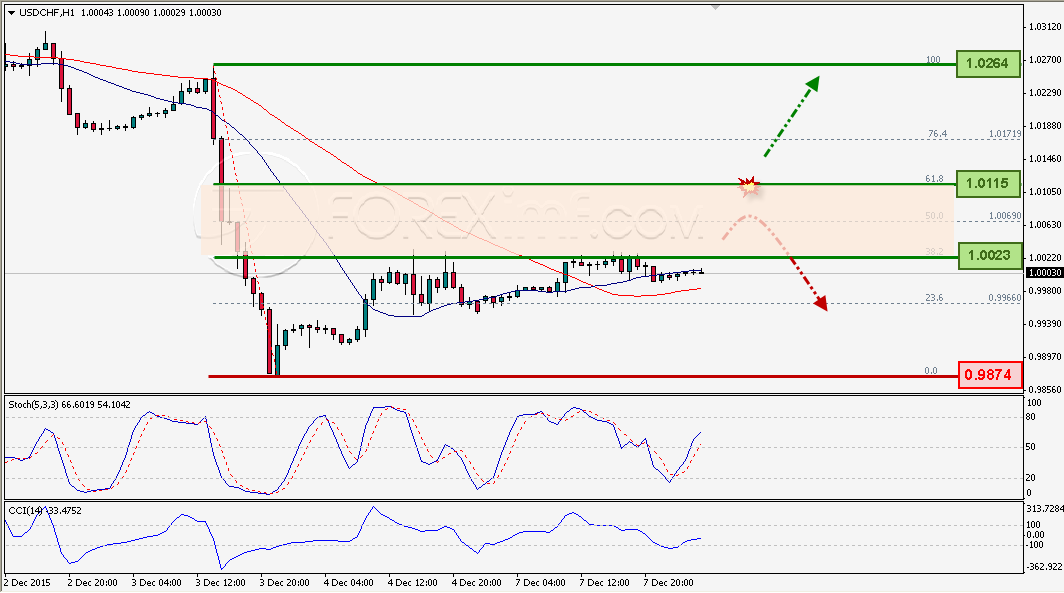Click the 1.0115 green price label
The width and height of the screenshot is (1064, 593).
click(988, 183)
